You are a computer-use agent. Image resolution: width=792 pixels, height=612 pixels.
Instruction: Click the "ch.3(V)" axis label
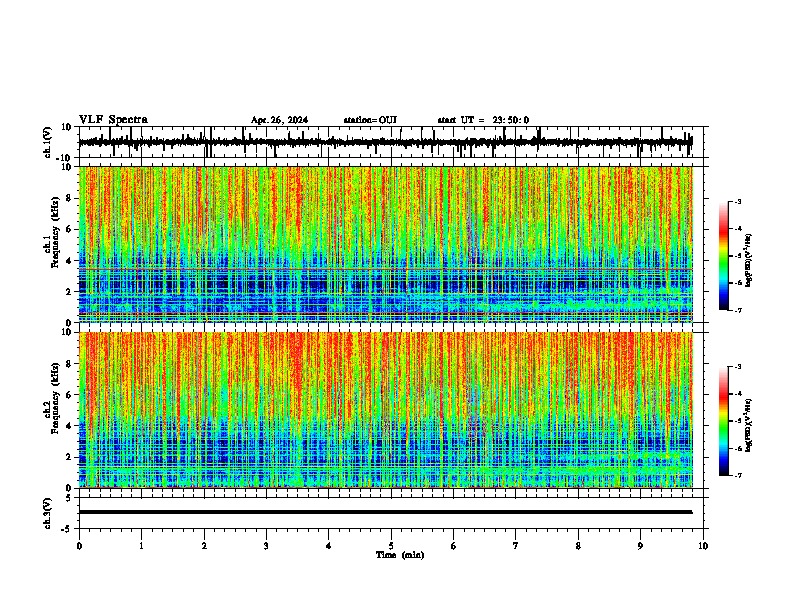tap(48, 514)
